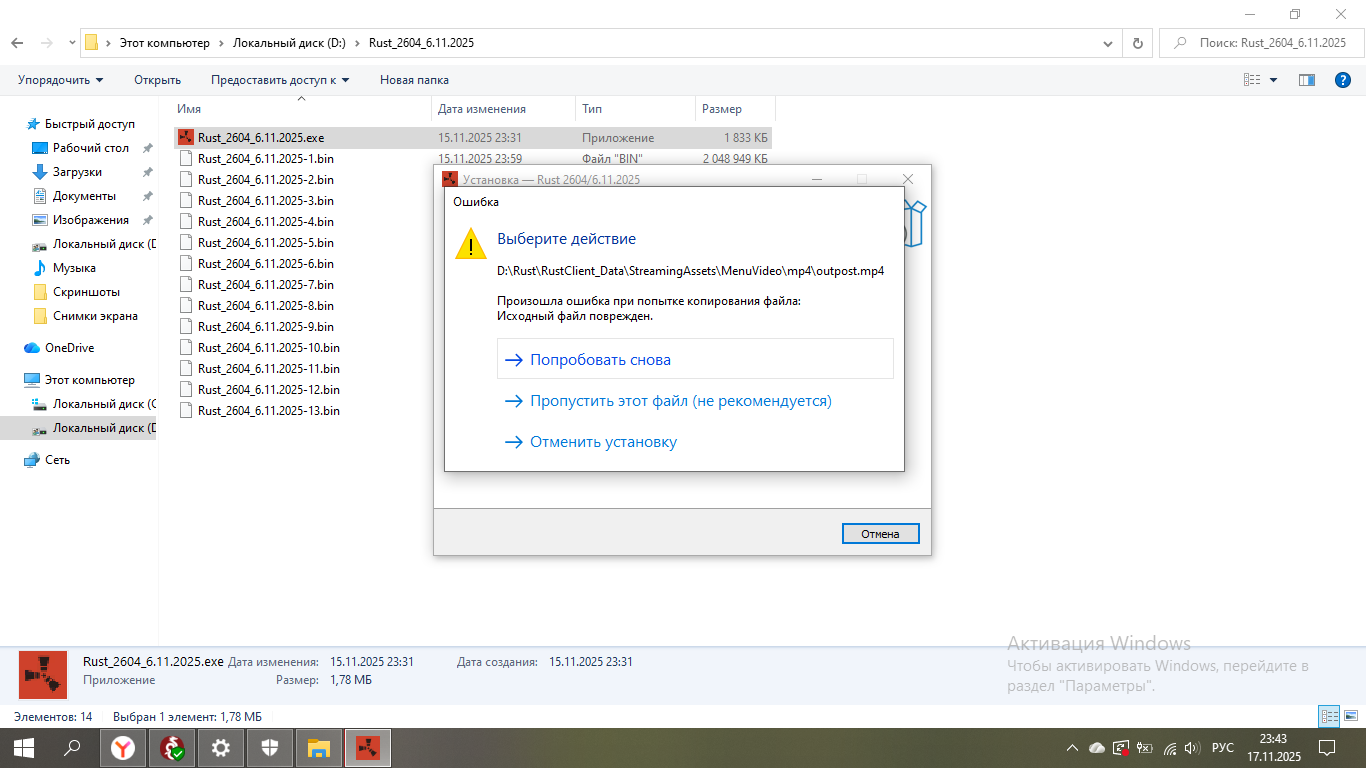The height and width of the screenshot is (768, 1366).
Task: Open the help question mark icon
Action: pos(1343,80)
